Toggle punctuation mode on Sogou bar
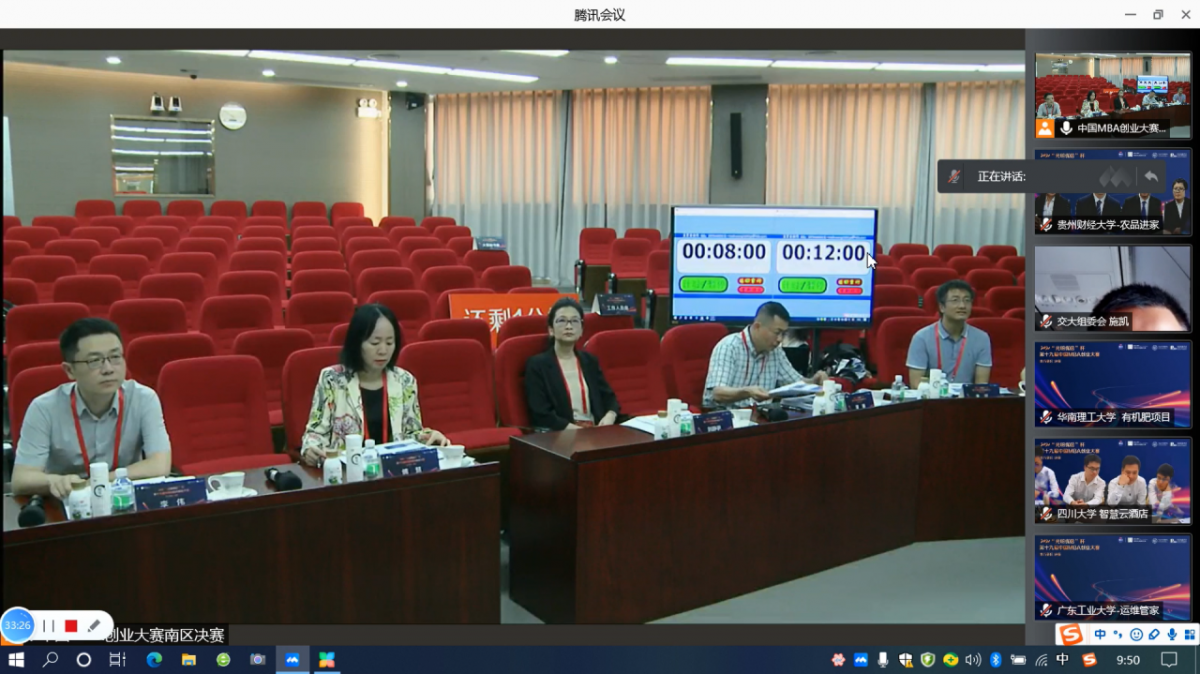The height and width of the screenshot is (674, 1200). 1118,635
